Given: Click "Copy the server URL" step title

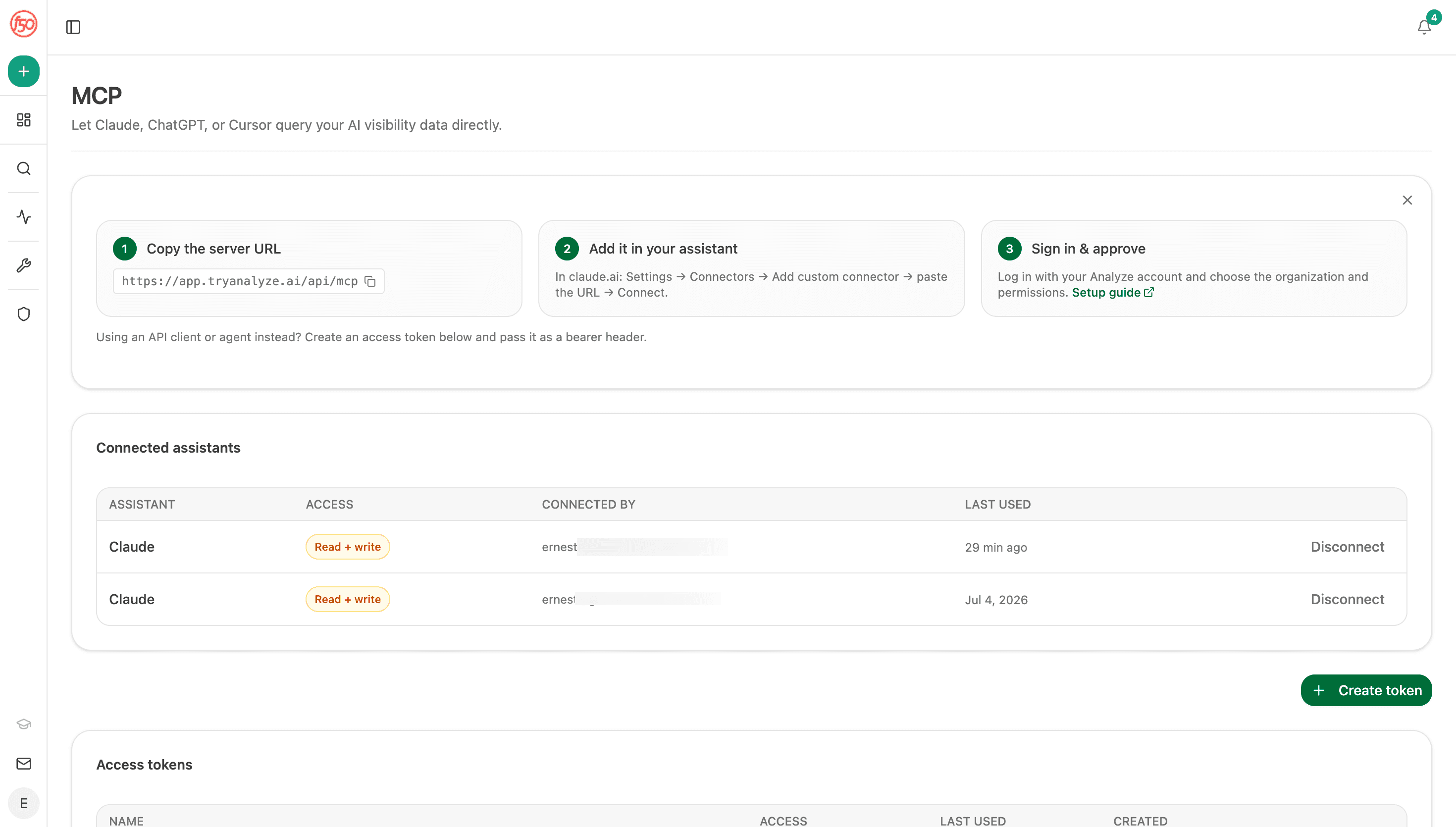Looking at the screenshot, I should 213,249.
